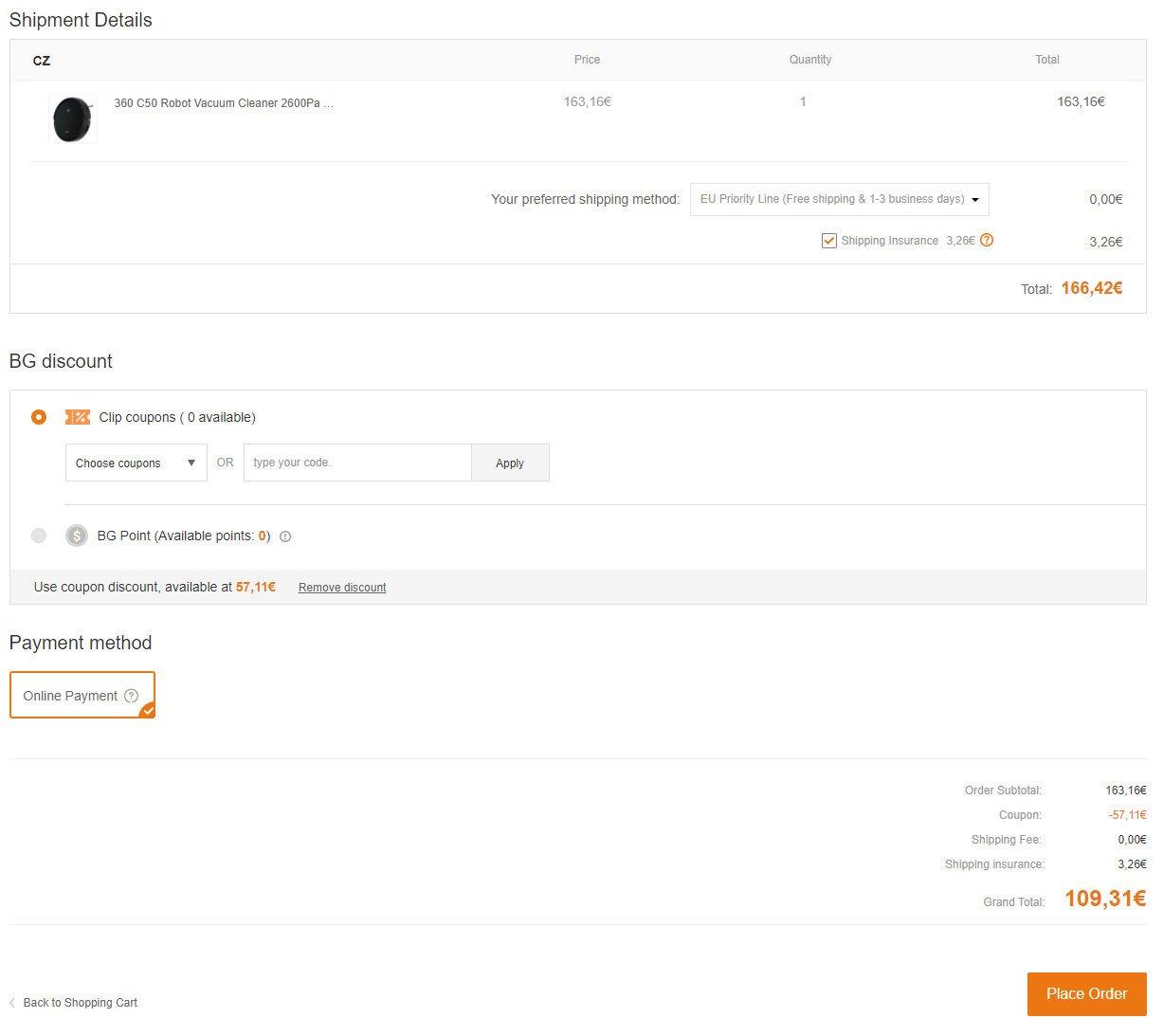Click the coupon amount -57,11€
The width and height of the screenshot is (1163, 1036).
click(1127, 815)
